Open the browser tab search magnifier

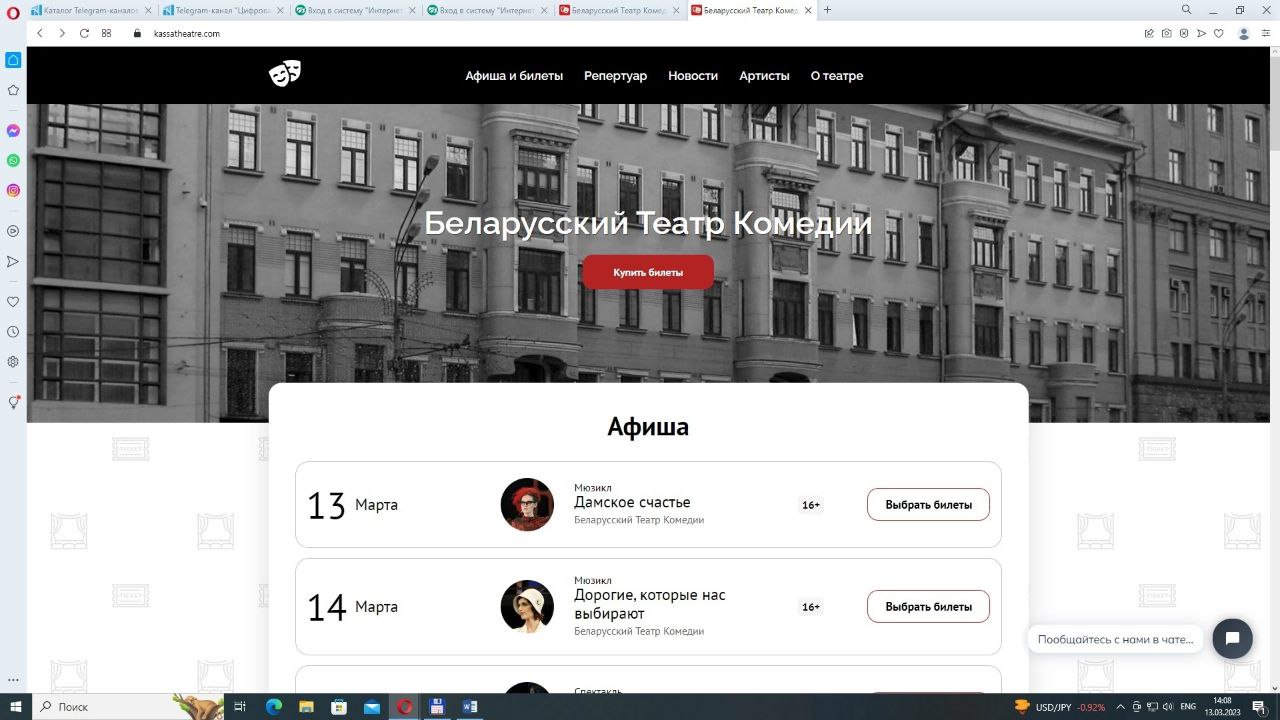point(1187,10)
